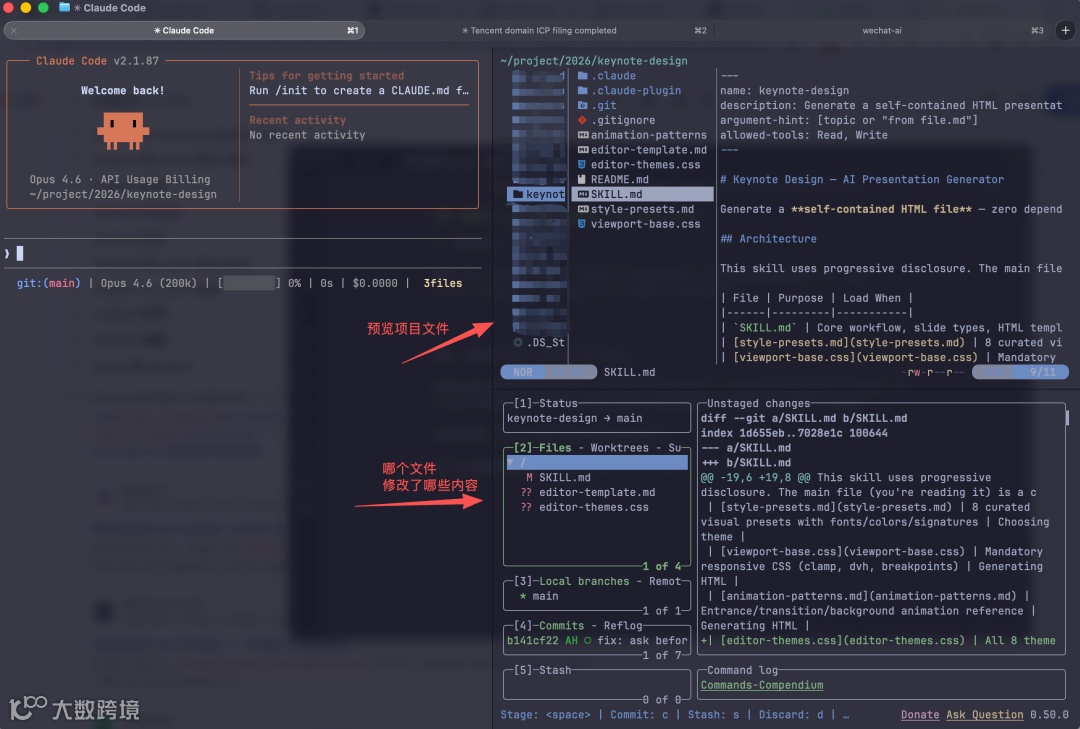Focus the Claude Code prompt input
Screen dimensions: 1080x729
pos(243,254)
